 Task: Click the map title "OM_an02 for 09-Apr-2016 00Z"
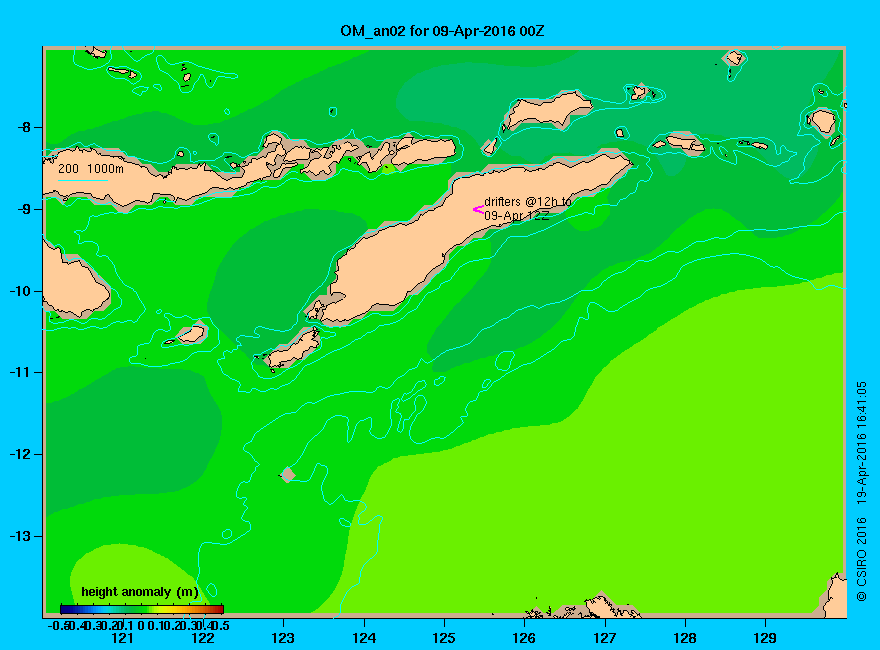[x=442, y=31]
